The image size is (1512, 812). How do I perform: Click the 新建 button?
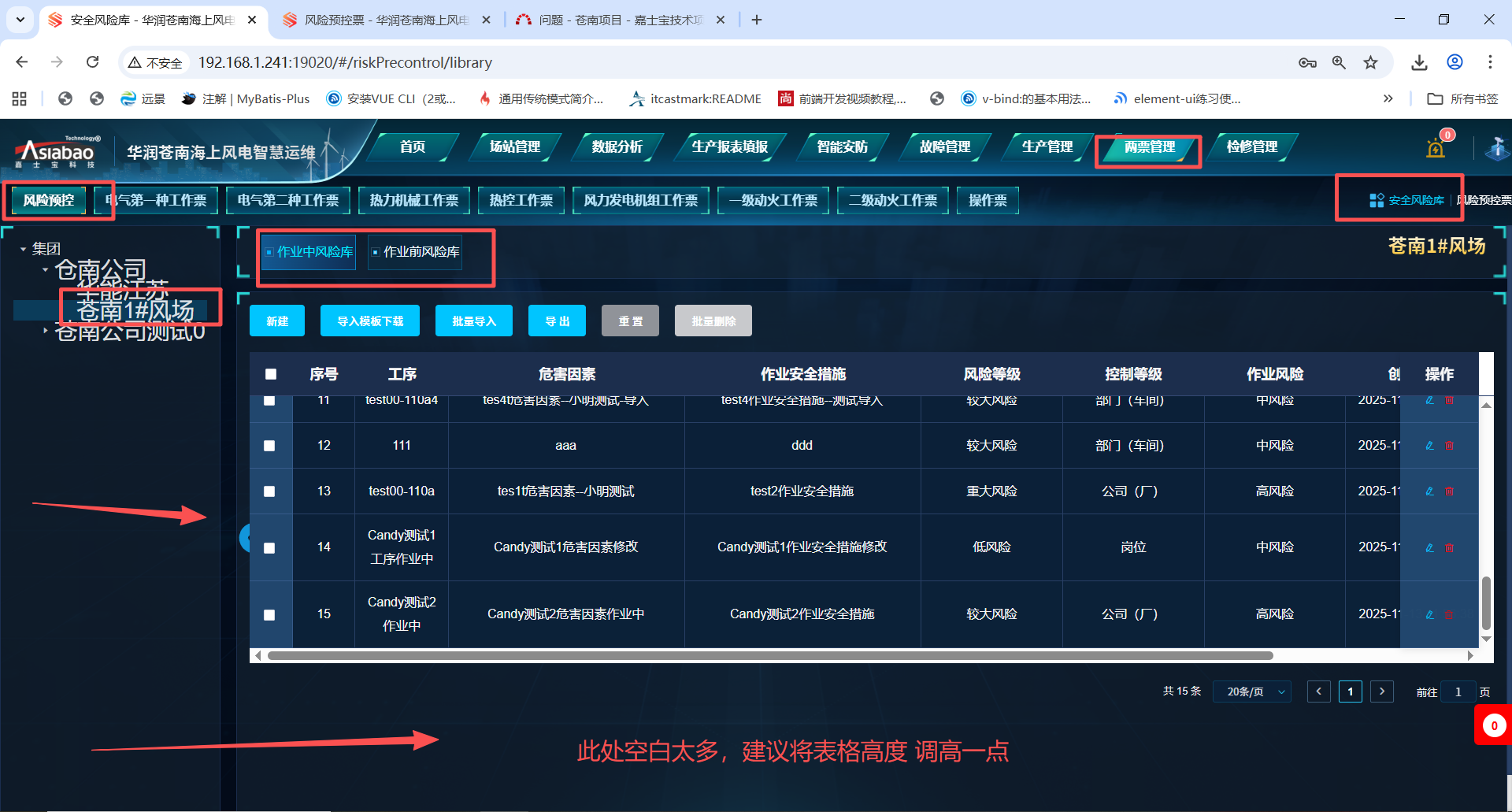pos(277,321)
